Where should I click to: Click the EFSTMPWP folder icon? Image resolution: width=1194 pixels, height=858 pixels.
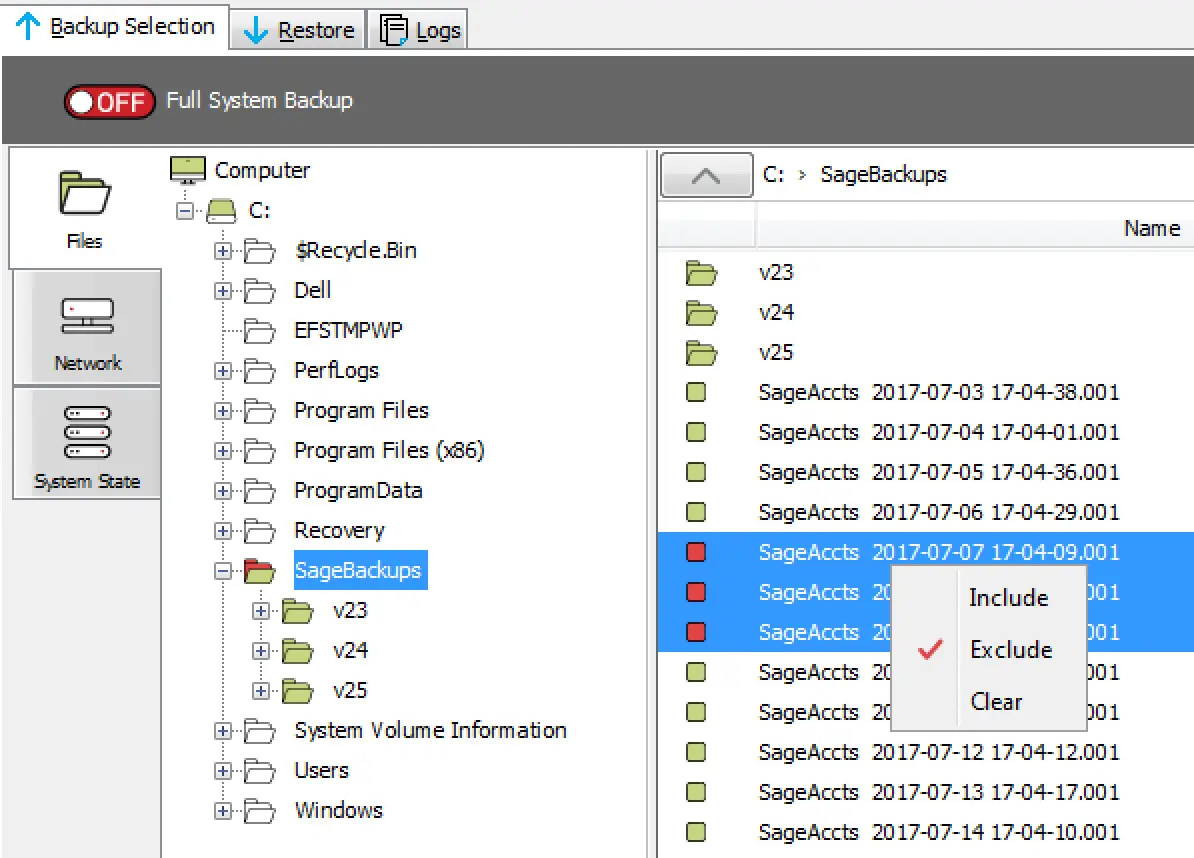(259, 330)
